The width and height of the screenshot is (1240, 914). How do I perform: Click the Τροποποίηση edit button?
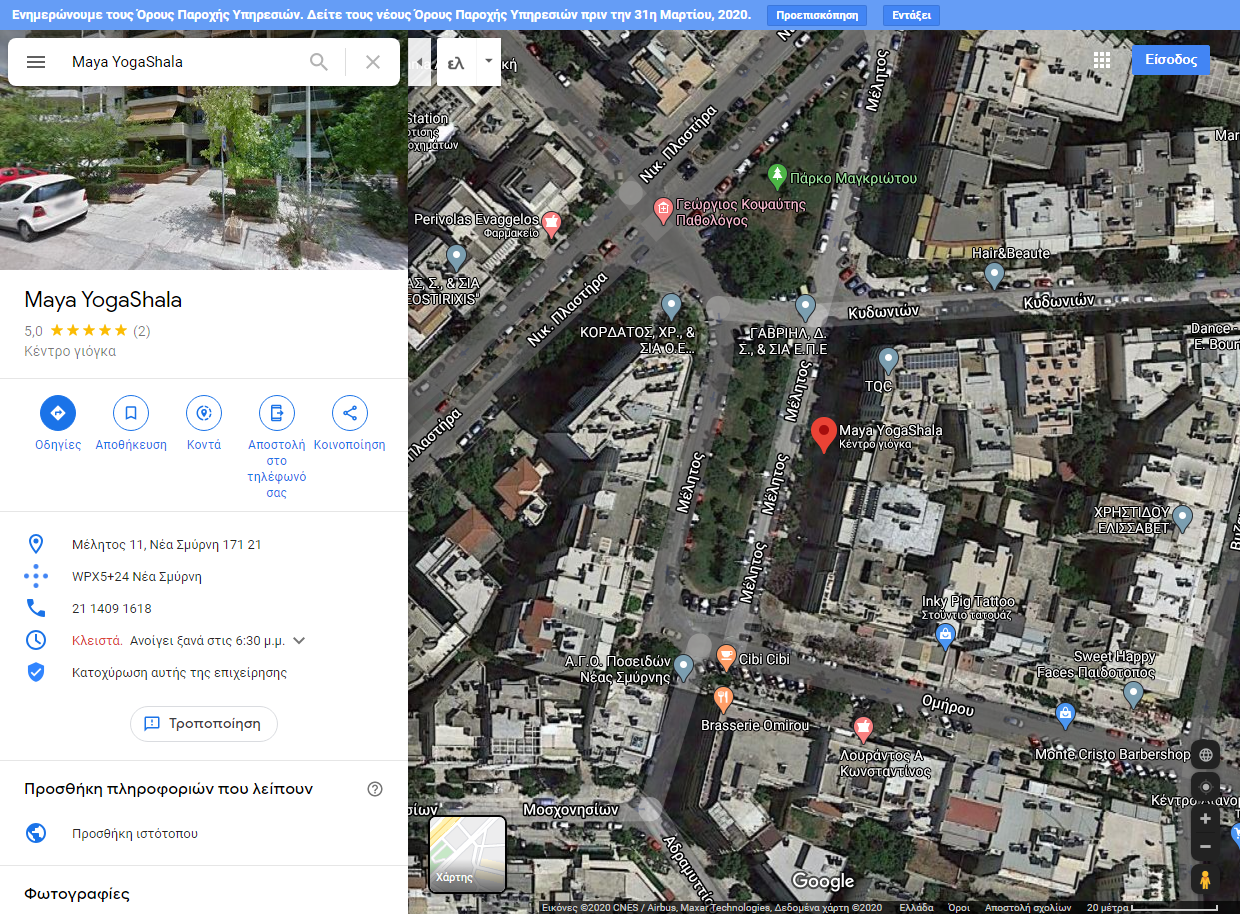(x=204, y=723)
